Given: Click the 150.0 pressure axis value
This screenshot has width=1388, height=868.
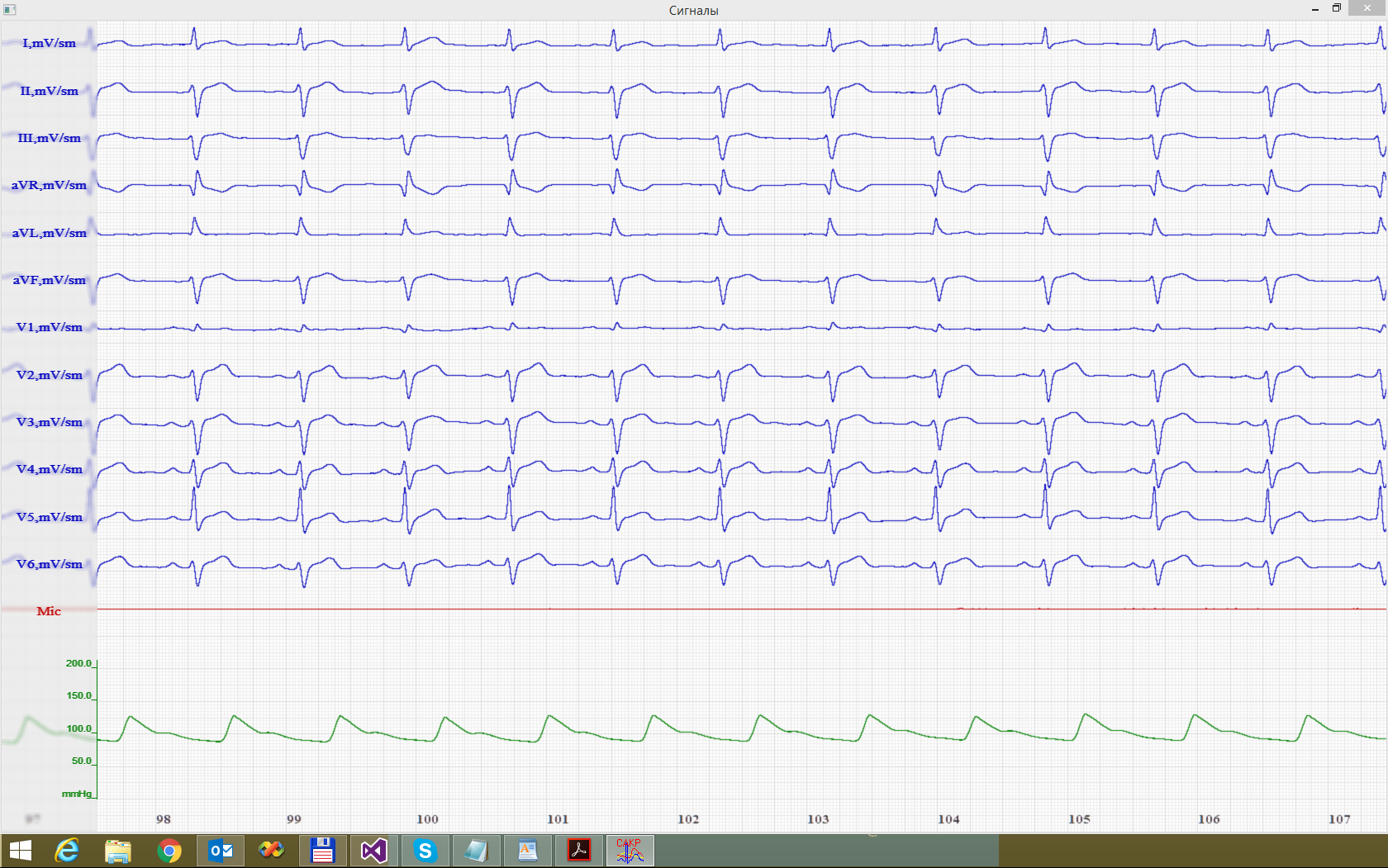Looking at the screenshot, I should [x=78, y=695].
